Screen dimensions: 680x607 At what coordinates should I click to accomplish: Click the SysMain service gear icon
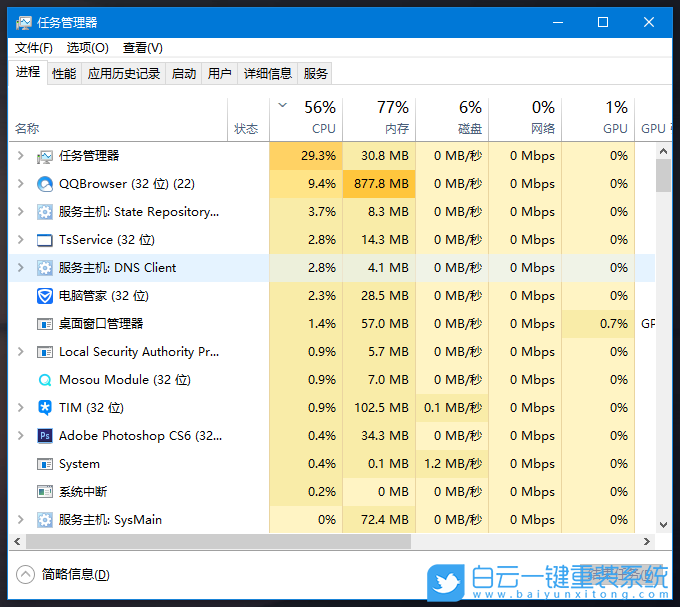(x=45, y=520)
